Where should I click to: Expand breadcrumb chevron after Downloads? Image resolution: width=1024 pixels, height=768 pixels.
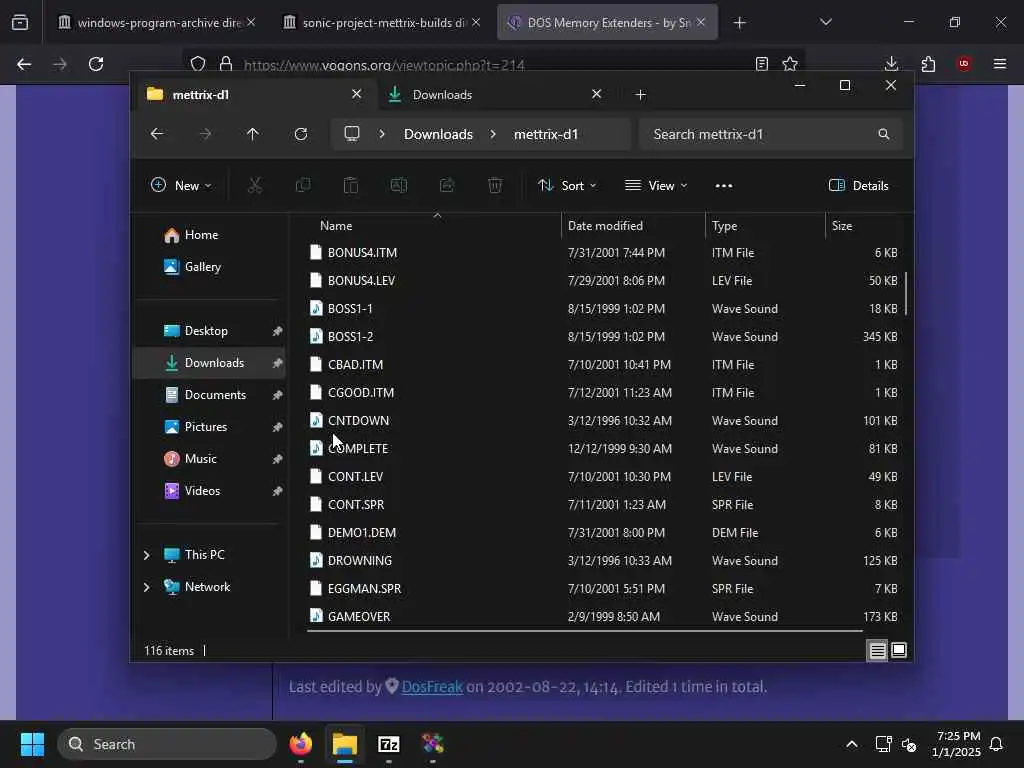(x=493, y=134)
